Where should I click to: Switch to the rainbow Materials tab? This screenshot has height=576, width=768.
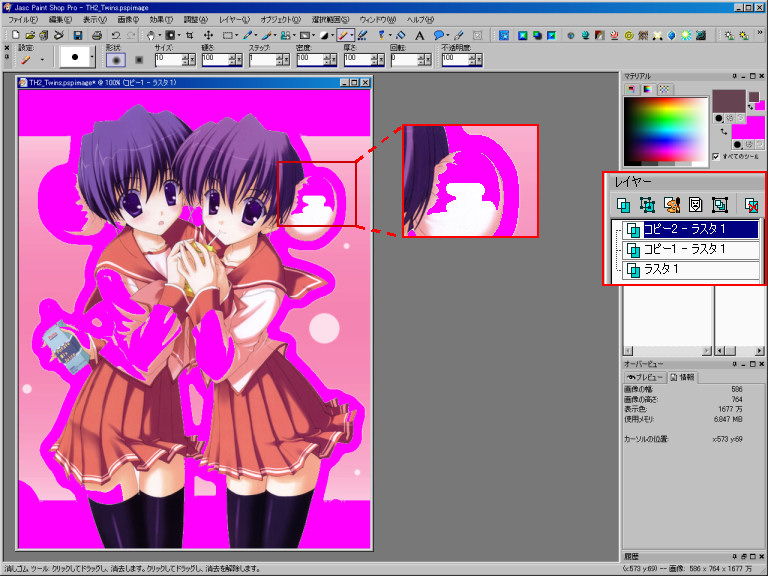[647, 89]
